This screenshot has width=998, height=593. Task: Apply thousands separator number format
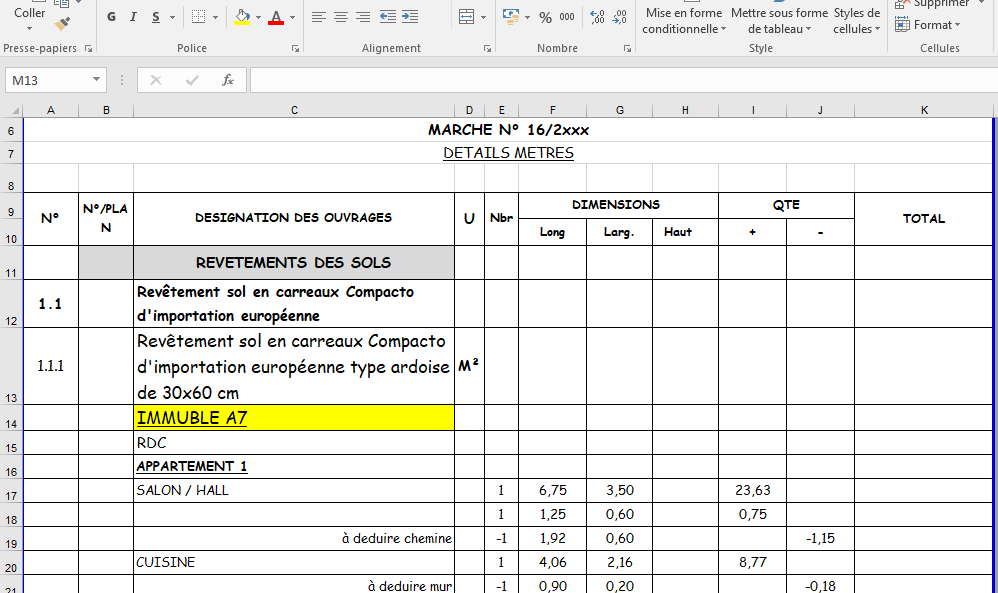pyautogui.click(x=567, y=17)
